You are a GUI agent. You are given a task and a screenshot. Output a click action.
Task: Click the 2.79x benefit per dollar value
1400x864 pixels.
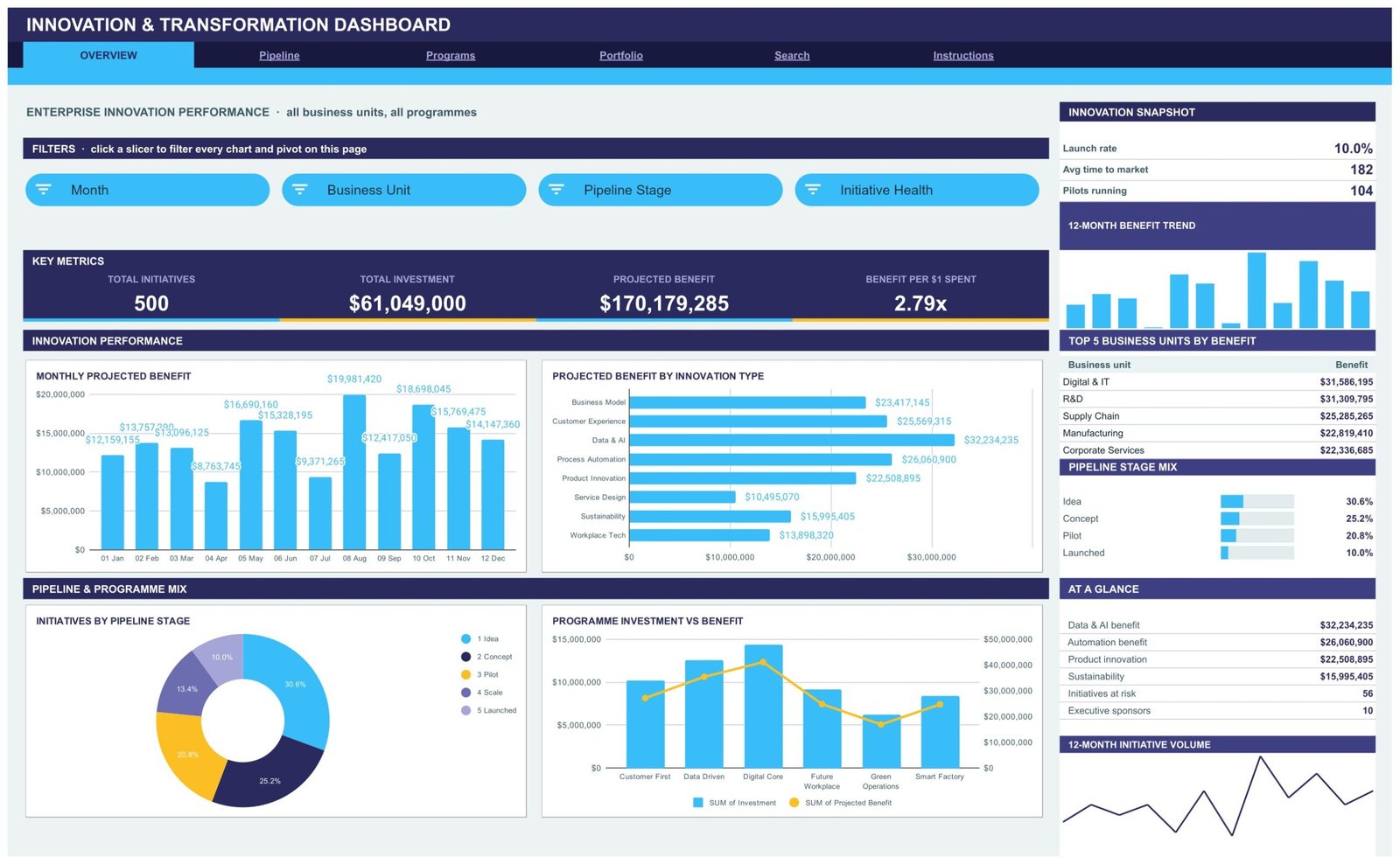coord(920,303)
